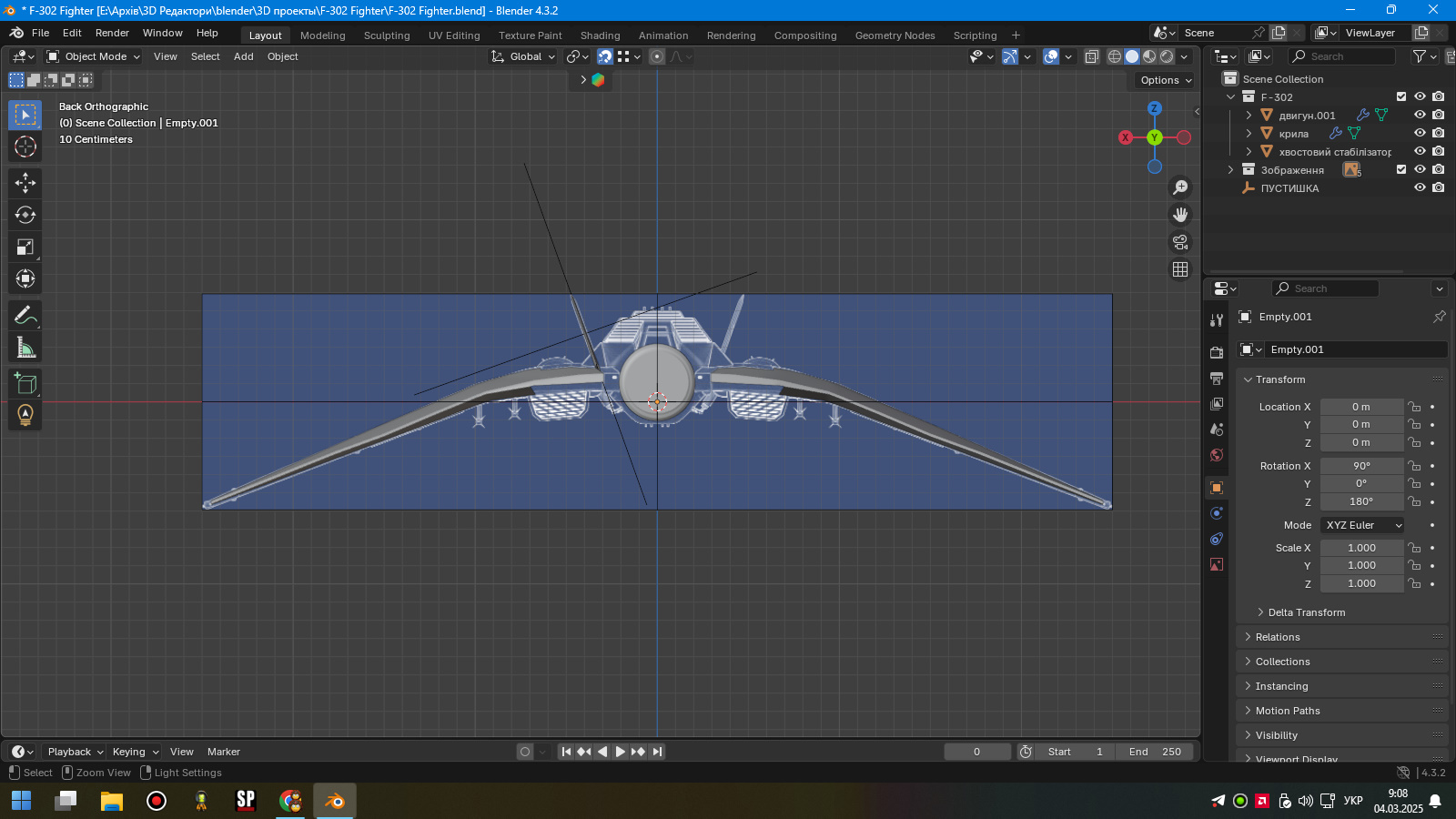Click the viewport pan hand icon
Image resolution: width=1456 pixels, height=819 pixels.
pos(1180,215)
